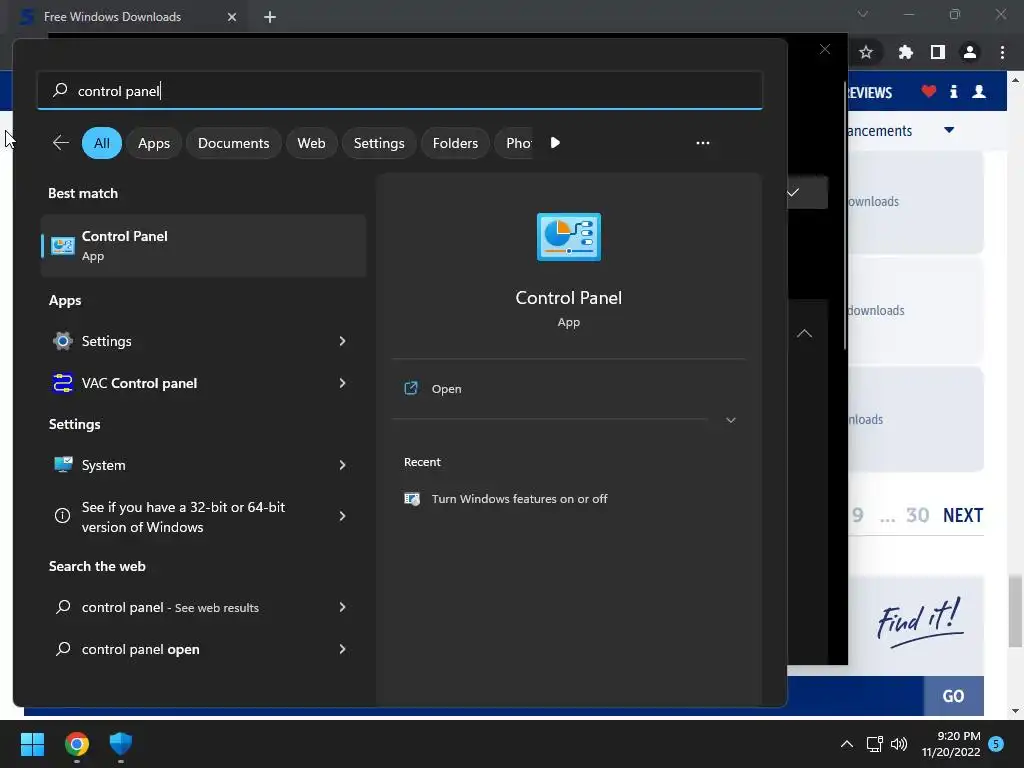Show more filter tabs with play arrow

click(x=555, y=143)
